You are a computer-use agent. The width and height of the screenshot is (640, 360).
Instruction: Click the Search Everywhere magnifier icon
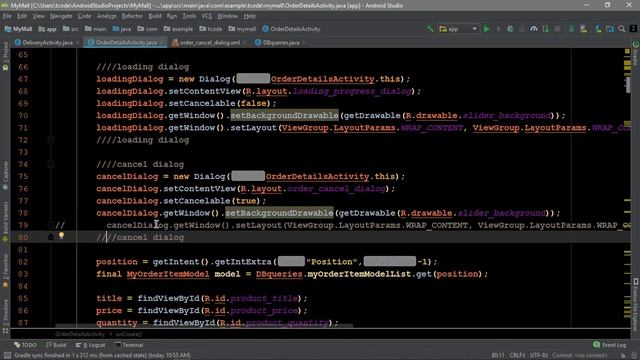tap(622, 29)
